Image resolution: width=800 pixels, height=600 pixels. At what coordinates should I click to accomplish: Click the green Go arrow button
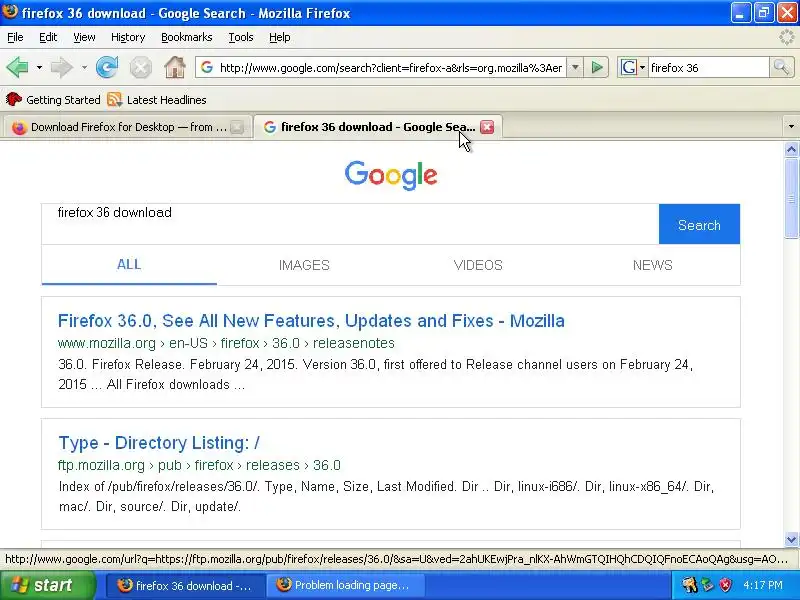596,67
